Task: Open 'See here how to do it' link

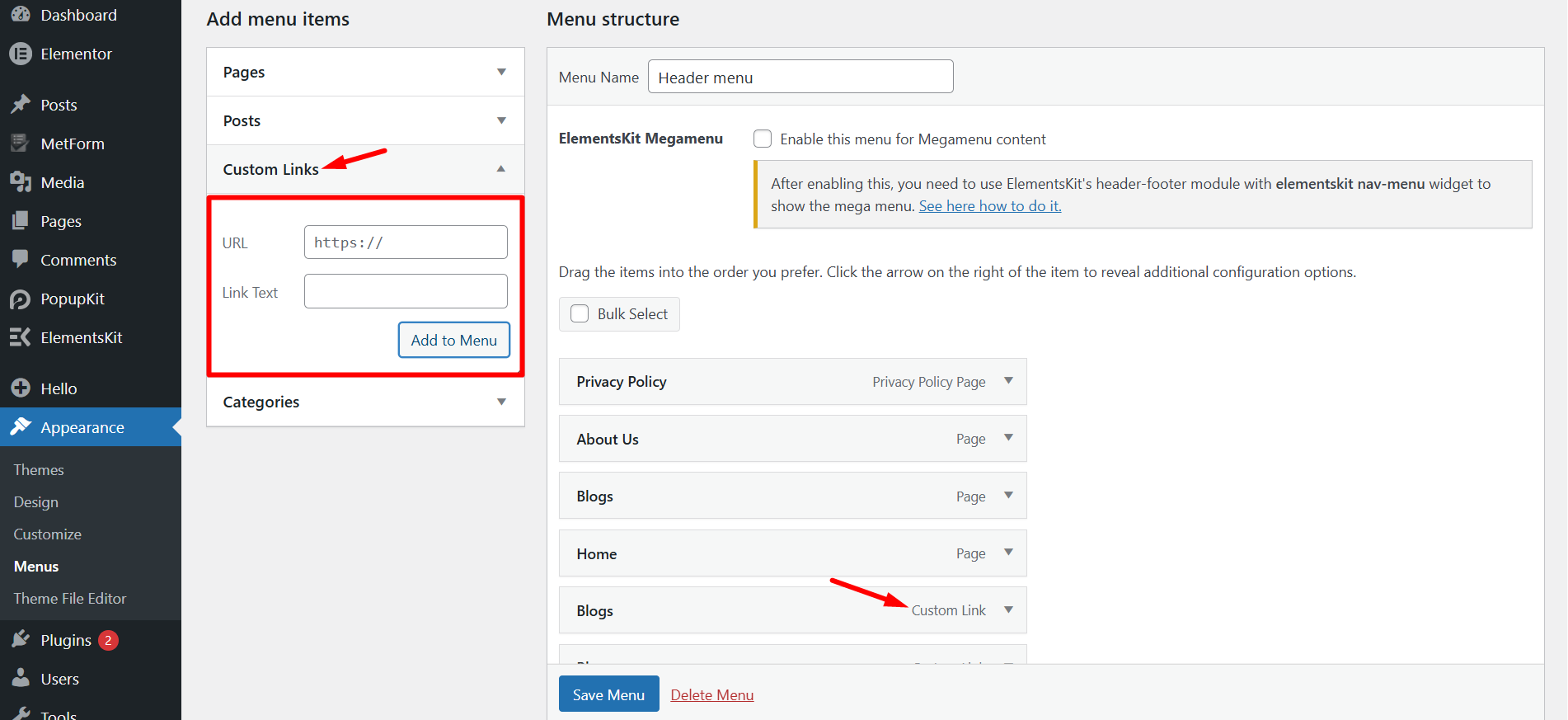Action: click(990, 205)
